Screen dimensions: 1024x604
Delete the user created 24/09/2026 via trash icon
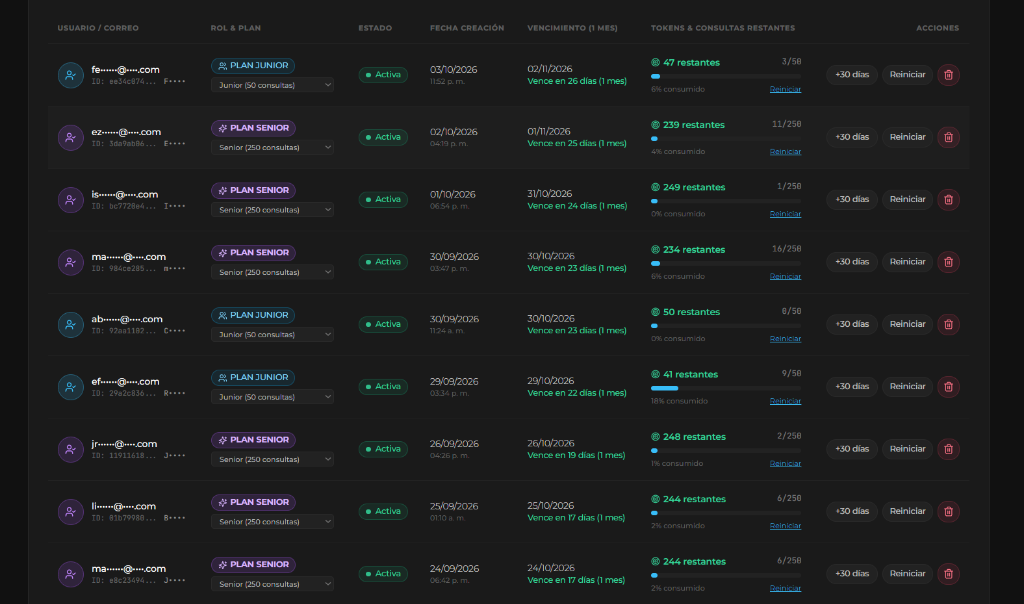coord(948,574)
